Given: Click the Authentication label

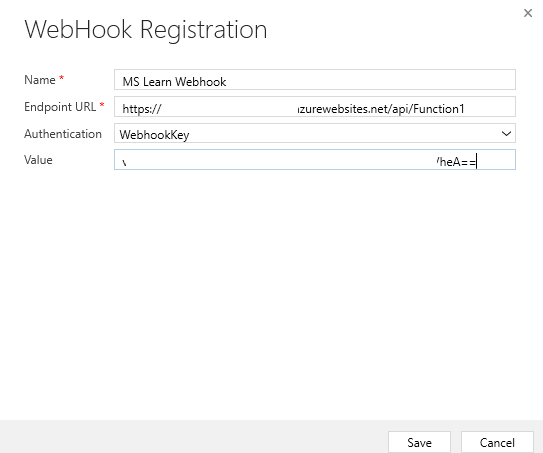Looking at the screenshot, I should click(x=63, y=134).
